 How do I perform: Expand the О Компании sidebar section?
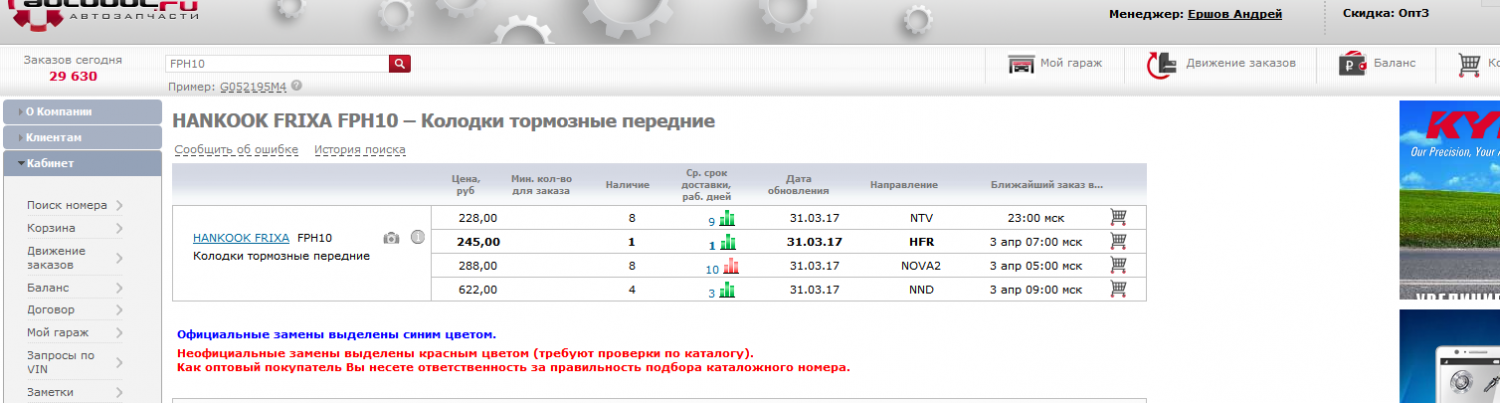coord(82,112)
